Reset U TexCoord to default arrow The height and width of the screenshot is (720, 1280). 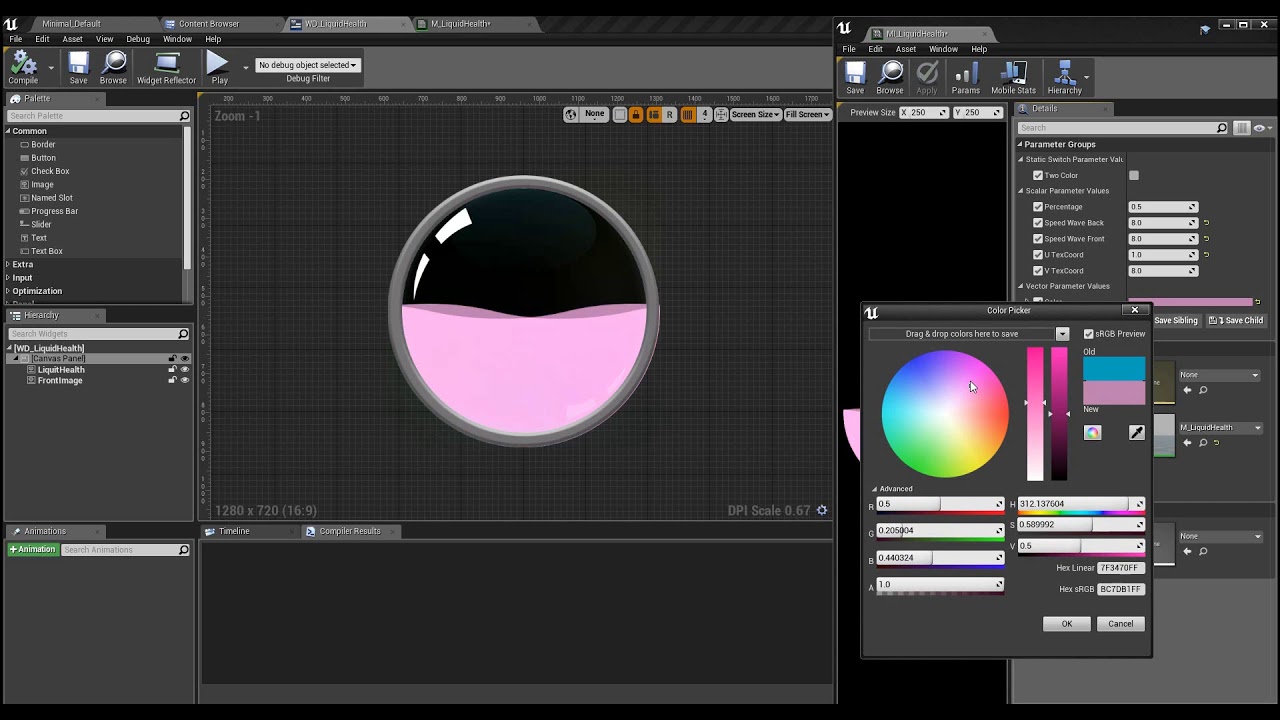1206,255
